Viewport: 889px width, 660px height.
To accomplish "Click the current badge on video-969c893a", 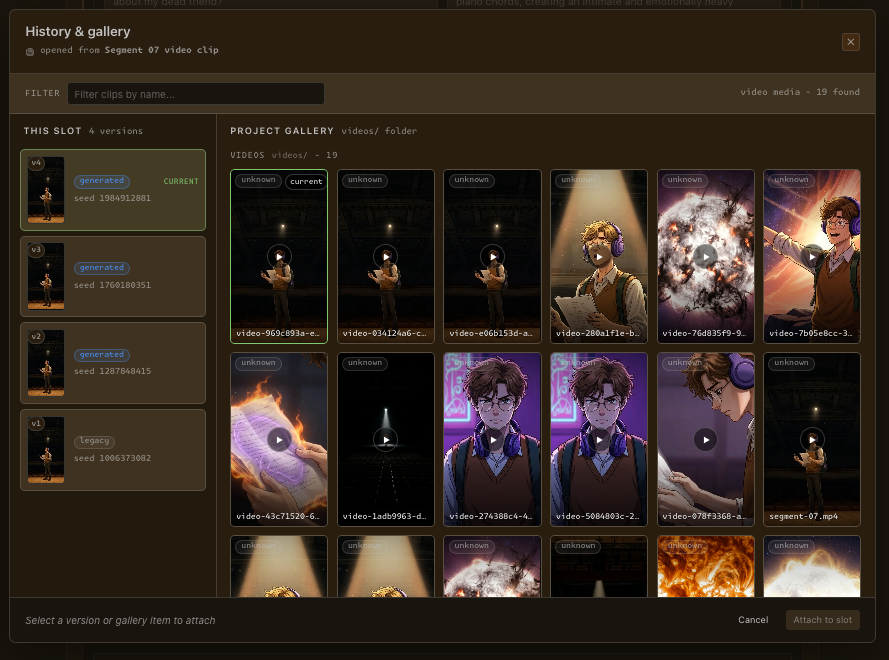I will pyautogui.click(x=306, y=181).
